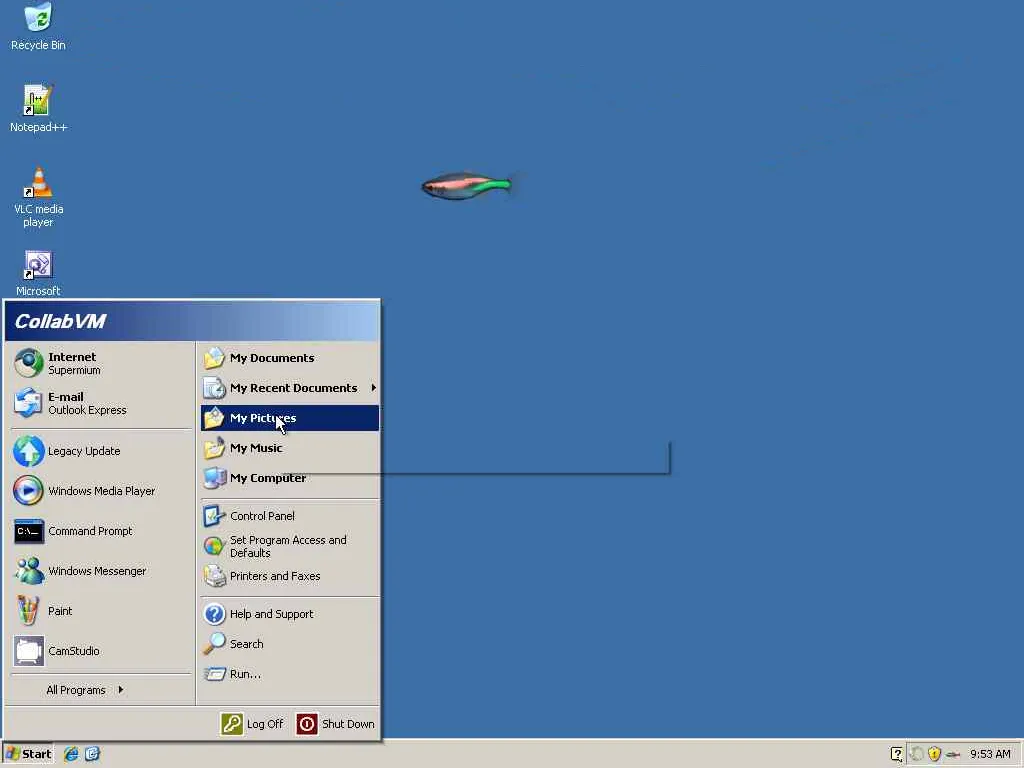Open Control Panel

tap(290, 516)
